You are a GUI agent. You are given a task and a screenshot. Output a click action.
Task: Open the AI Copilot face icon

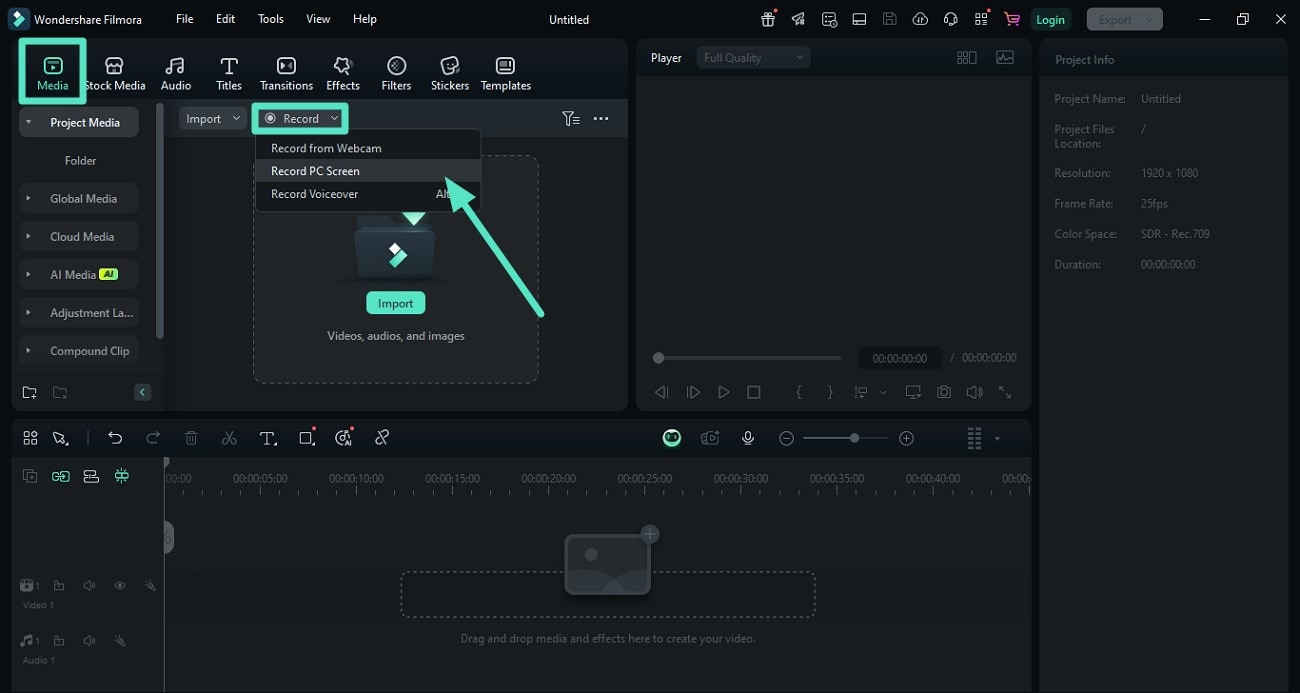coord(672,438)
